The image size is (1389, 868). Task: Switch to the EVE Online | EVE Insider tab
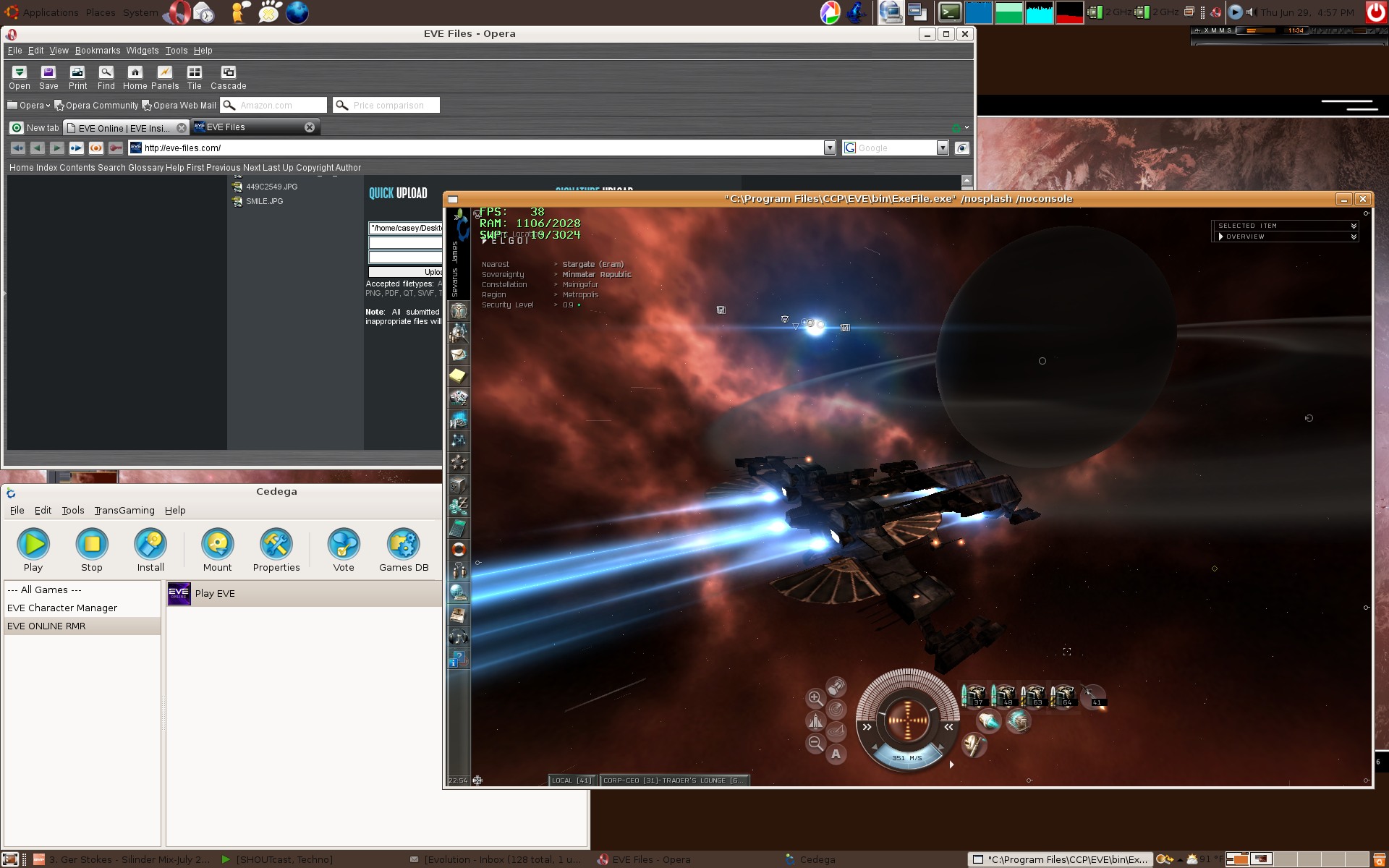124,128
